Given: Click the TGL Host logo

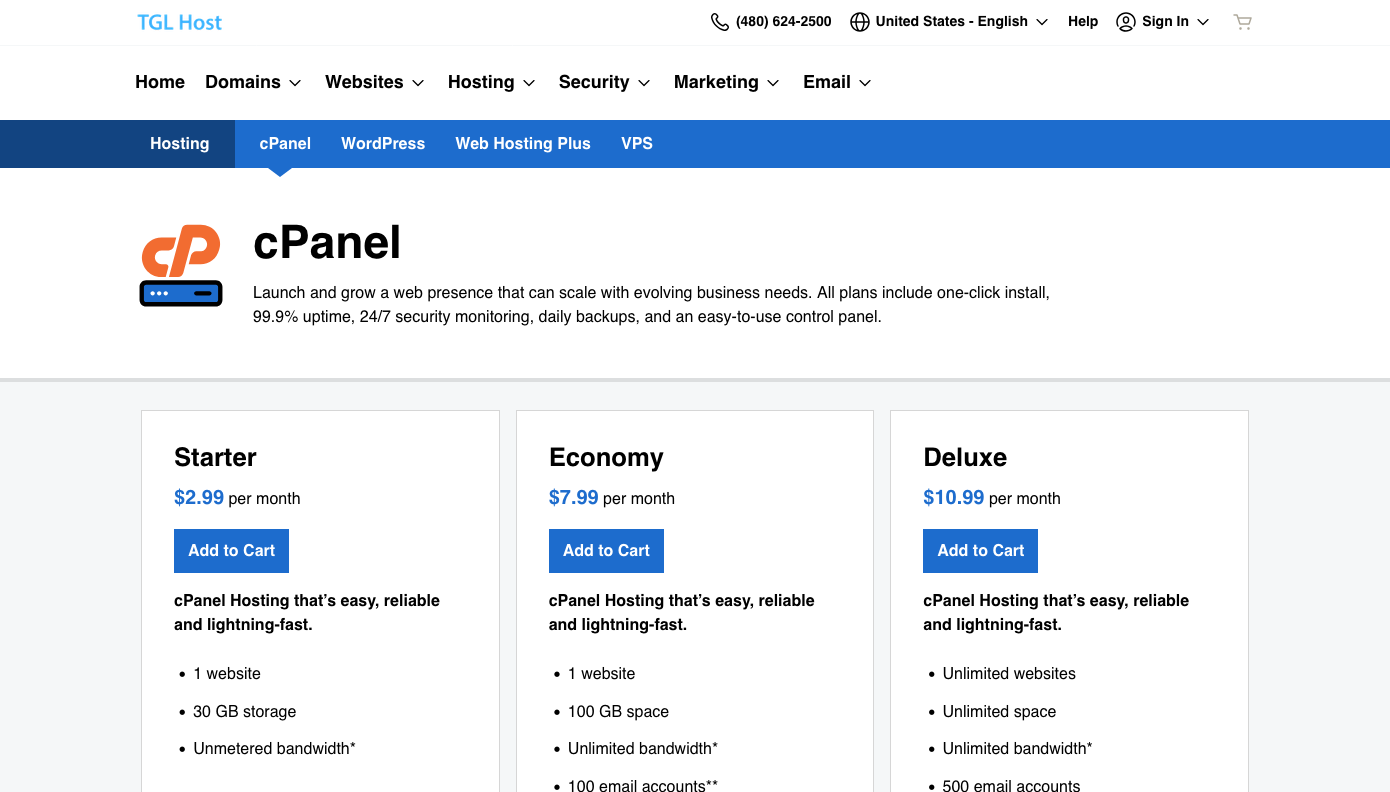Looking at the screenshot, I should point(180,22).
